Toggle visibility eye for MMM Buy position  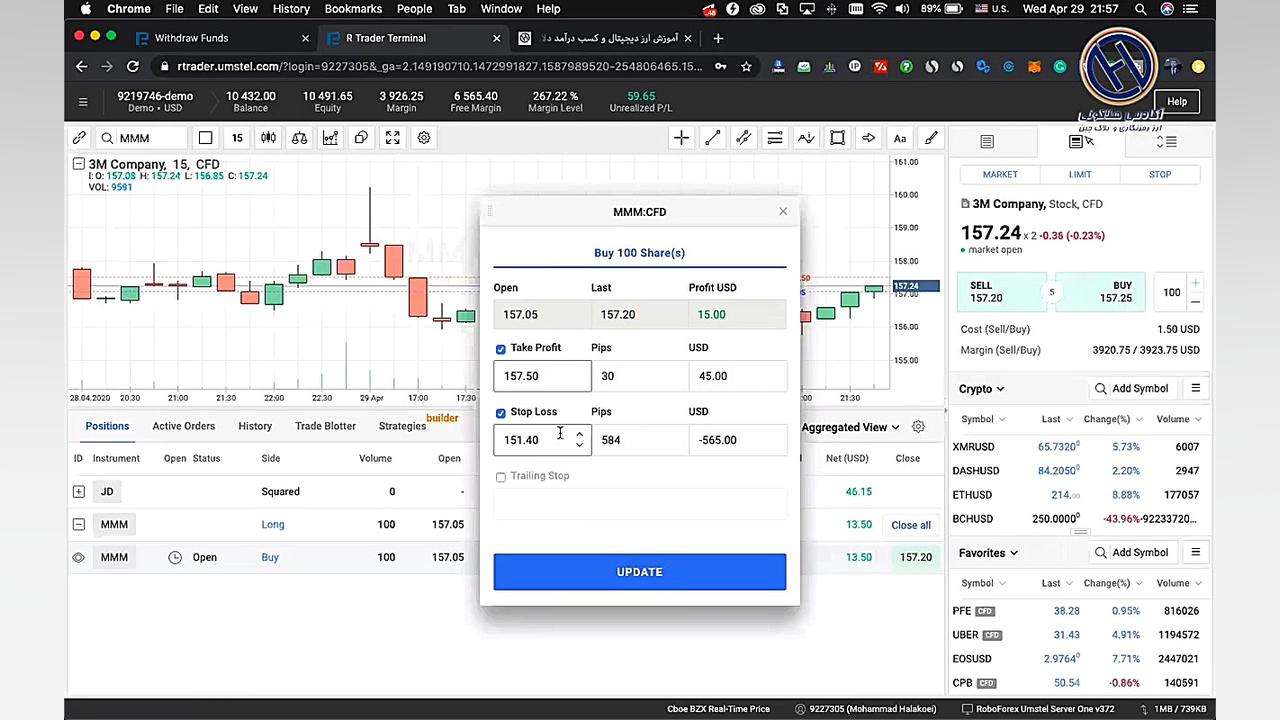coord(78,557)
